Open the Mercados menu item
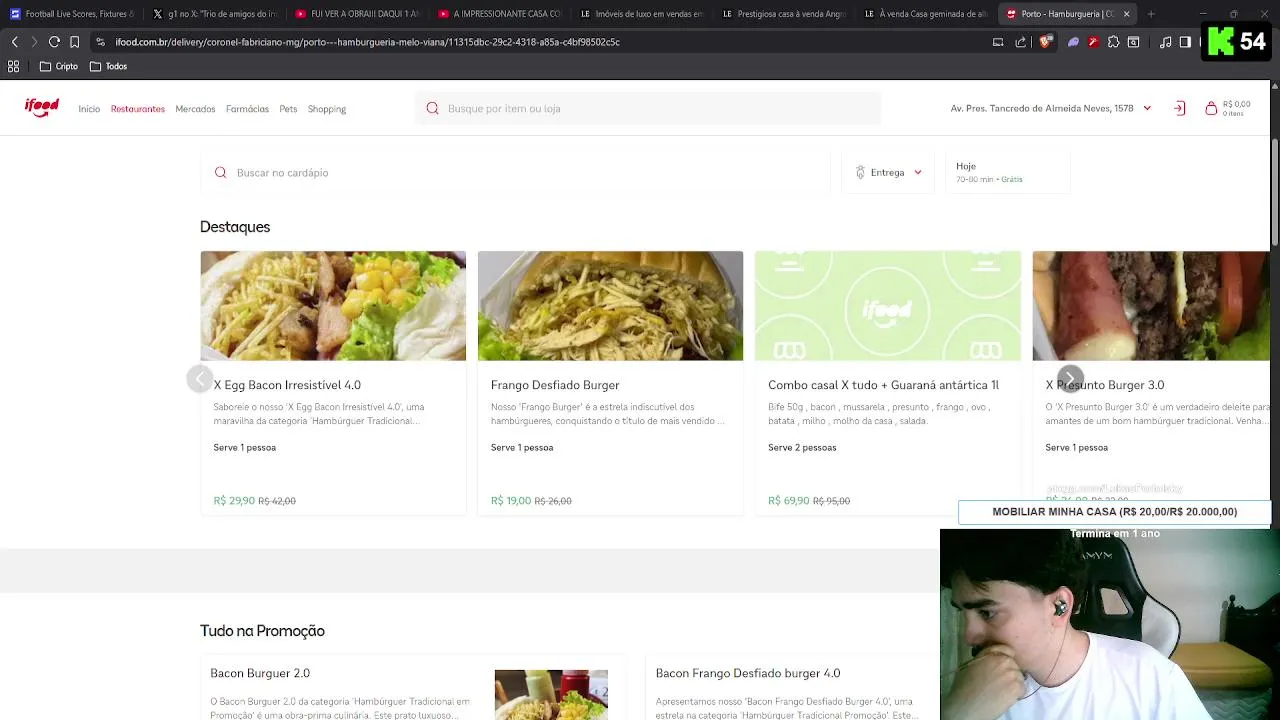Viewport: 1280px width, 720px height. pyautogui.click(x=195, y=109)
